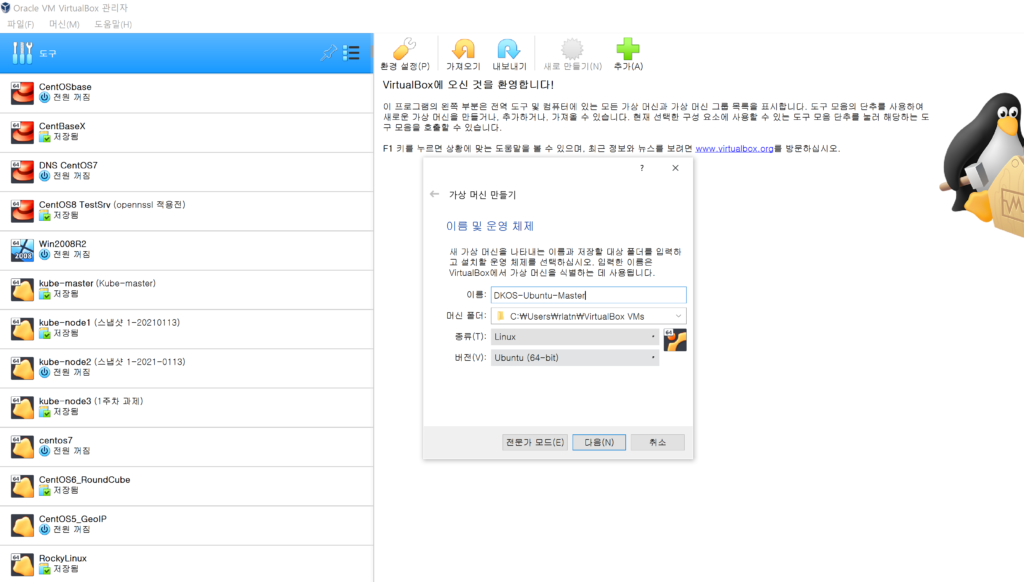Click the OS type image in dialog

point(675,340)
